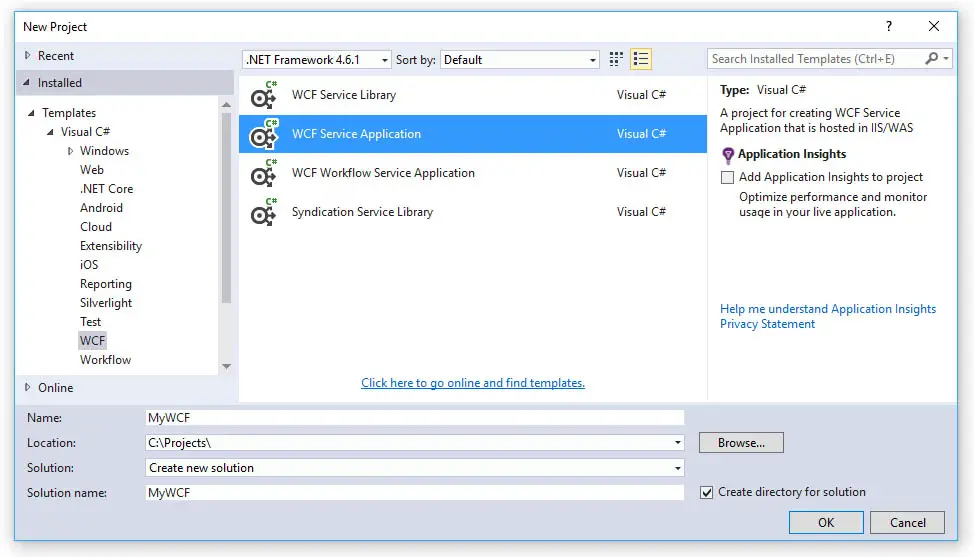Click the WCF Service Application gear icon
The height and width of the screenshot is (557, 974).
(264, 134)
